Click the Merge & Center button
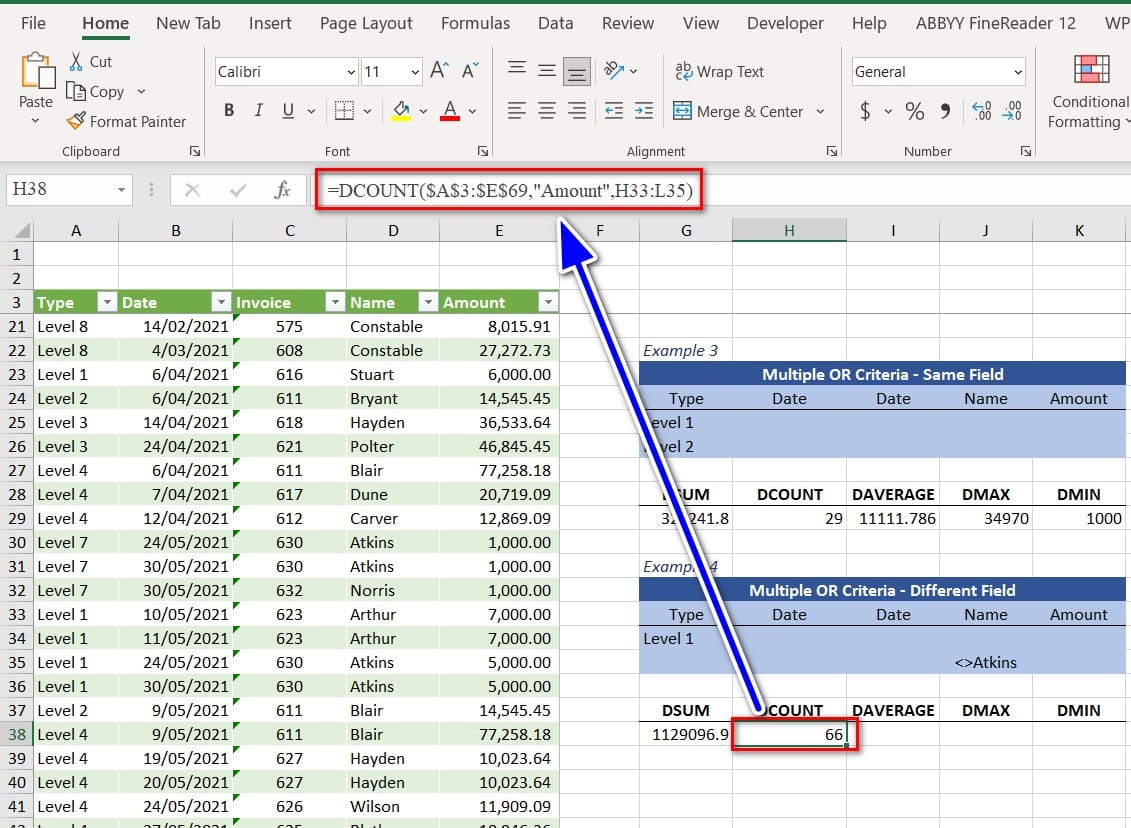Image resolution: width=1131 pixels, height=828 pixels. coord(738,111)
